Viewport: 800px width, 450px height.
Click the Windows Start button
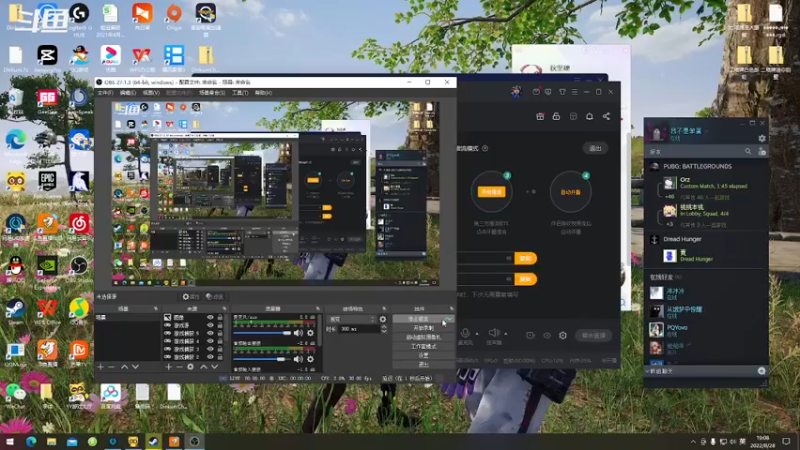10,441
